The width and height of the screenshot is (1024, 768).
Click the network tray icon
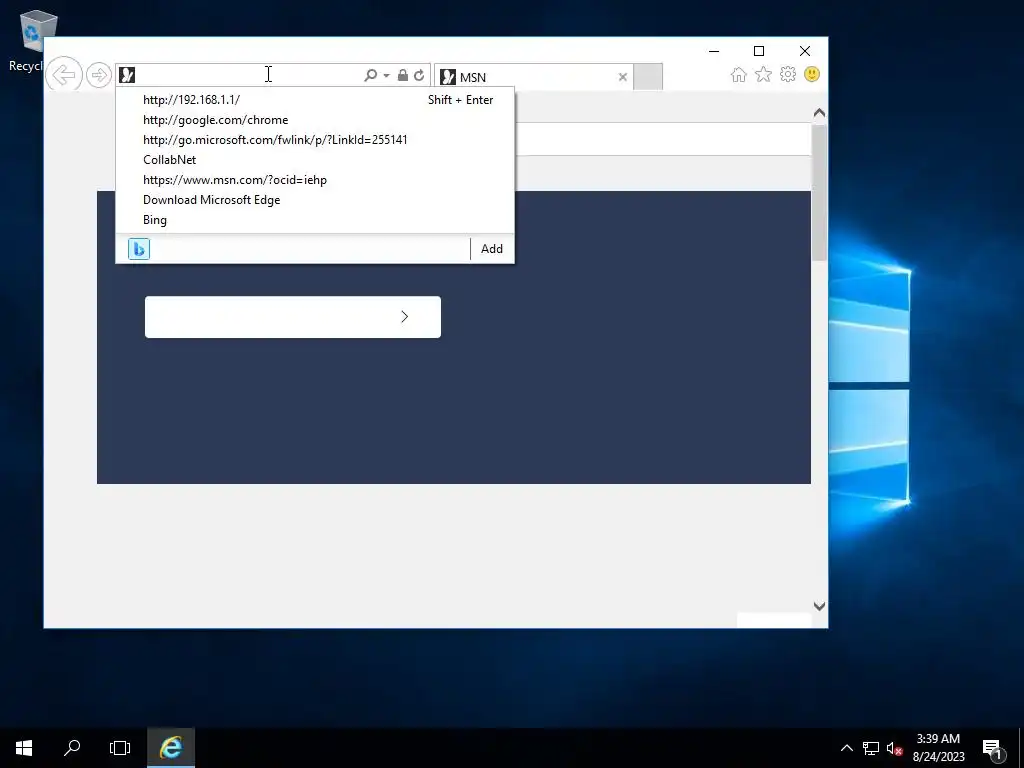pyautogui.click(x=871, y=748)
